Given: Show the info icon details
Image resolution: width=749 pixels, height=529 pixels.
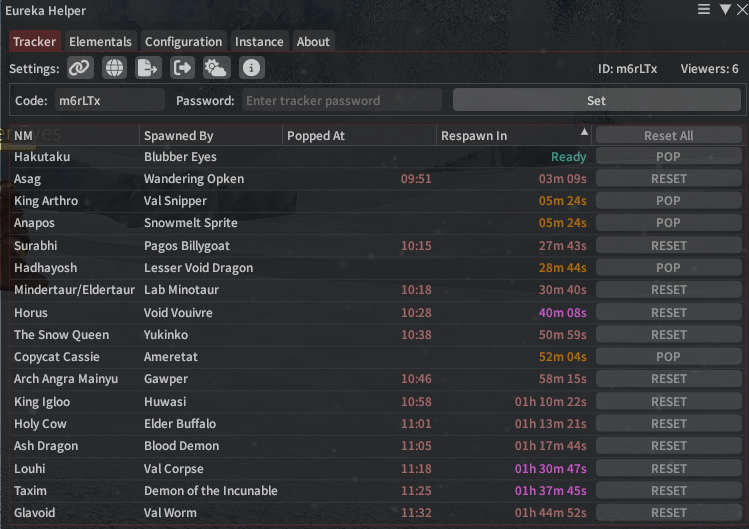Looking at the screenshot, I should 251,68.
